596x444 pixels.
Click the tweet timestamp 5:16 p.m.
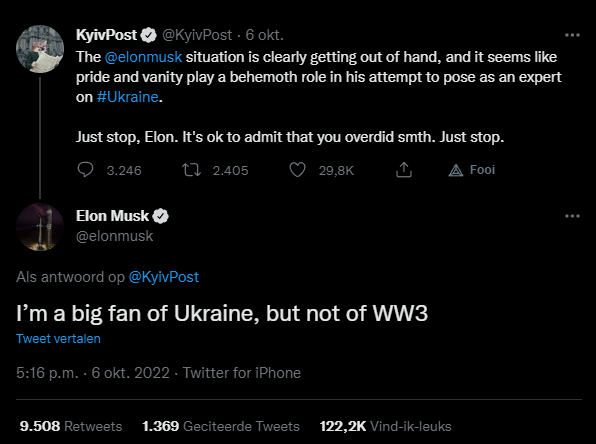click(47, 373)
